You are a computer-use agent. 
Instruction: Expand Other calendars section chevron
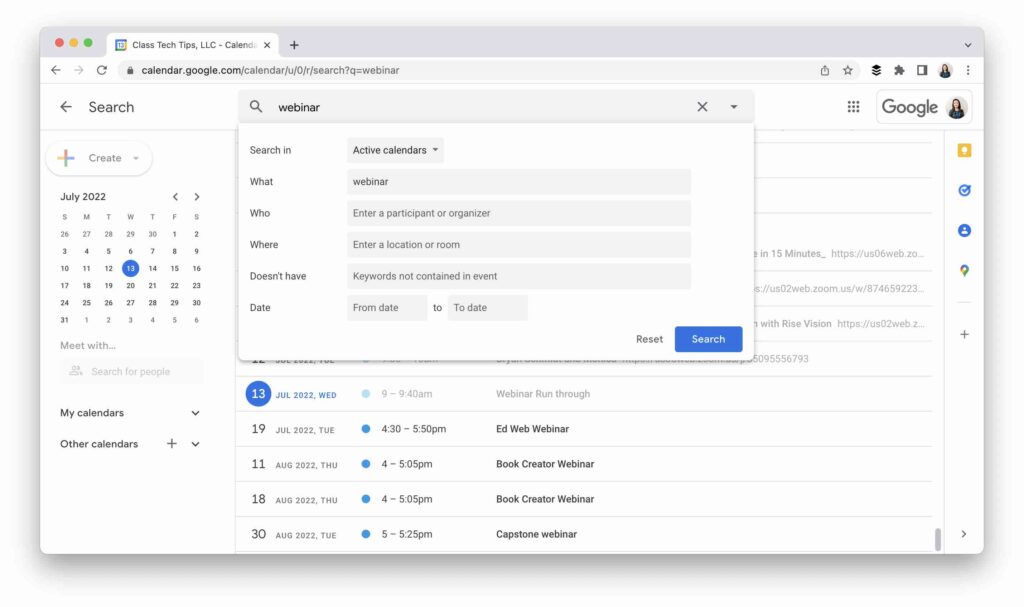(195, 444)
